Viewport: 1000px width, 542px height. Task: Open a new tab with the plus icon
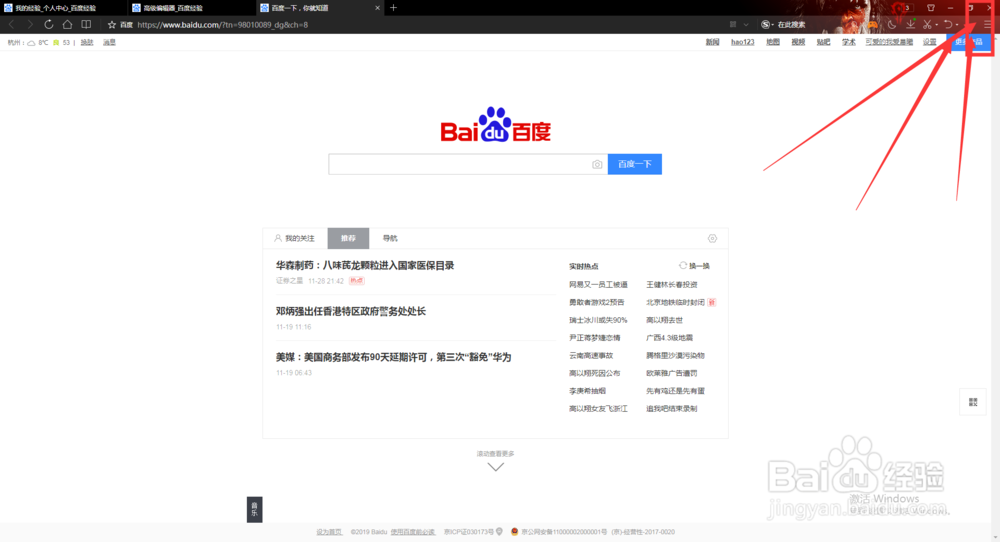[393, 8]
